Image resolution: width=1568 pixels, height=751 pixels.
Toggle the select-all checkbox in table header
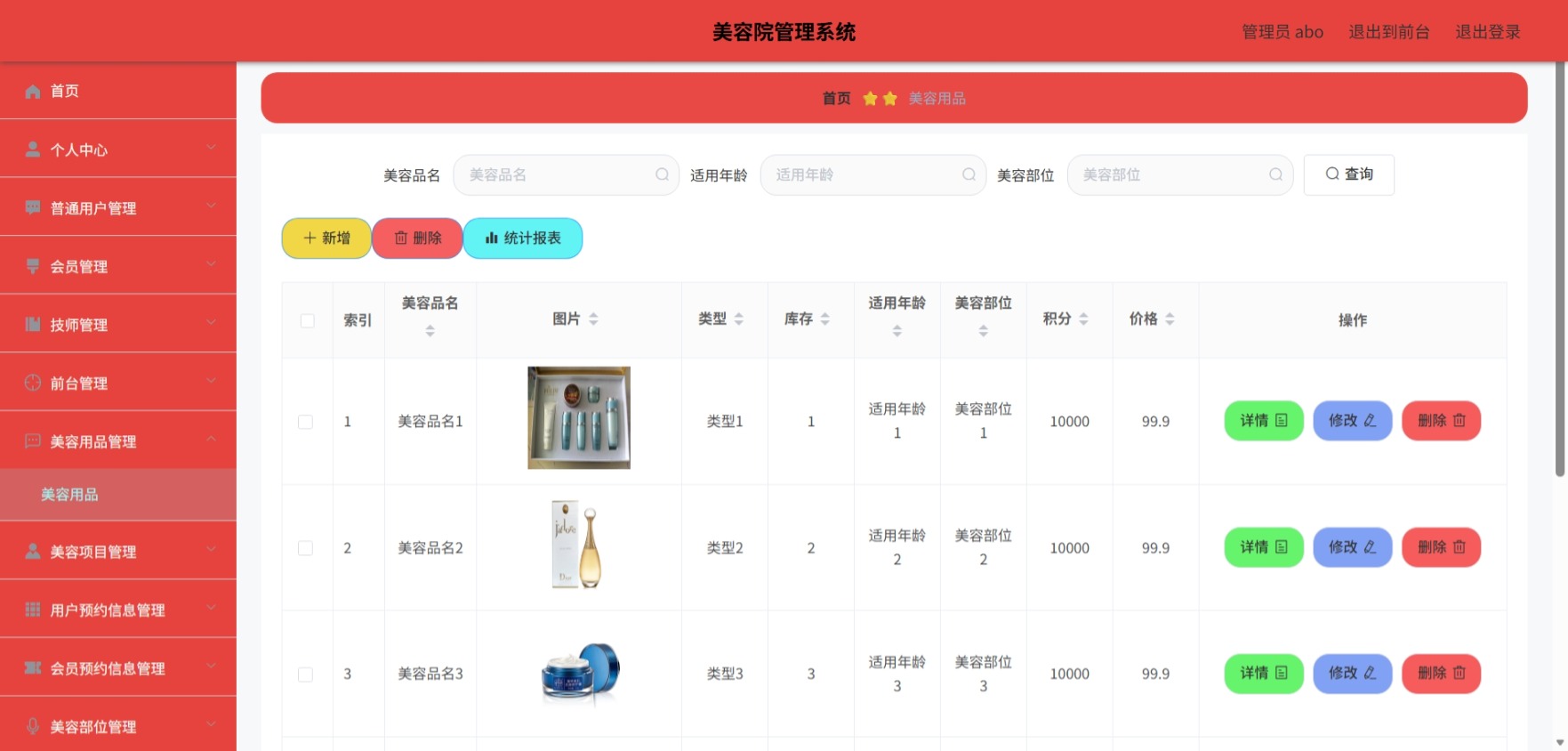tap(307, 320)
